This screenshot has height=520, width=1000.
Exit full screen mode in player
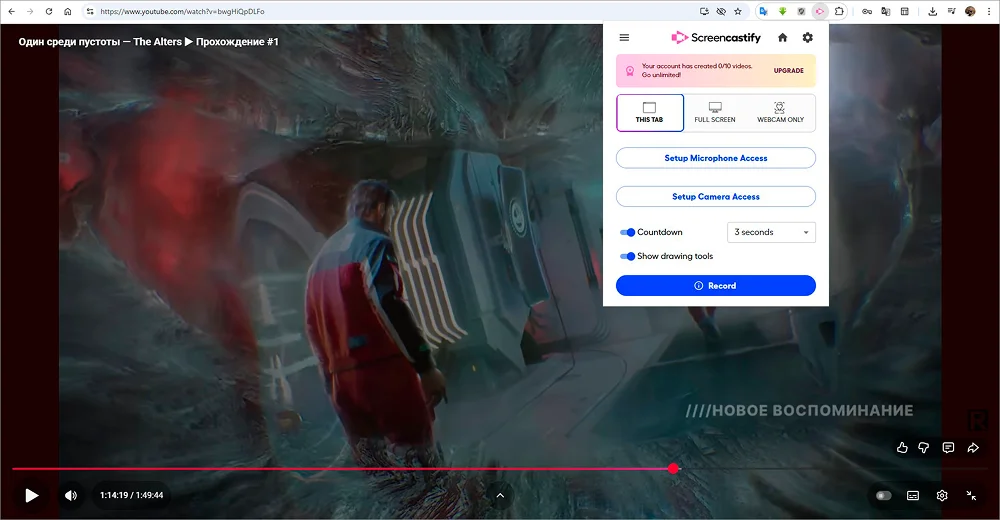tap(971, 495)
